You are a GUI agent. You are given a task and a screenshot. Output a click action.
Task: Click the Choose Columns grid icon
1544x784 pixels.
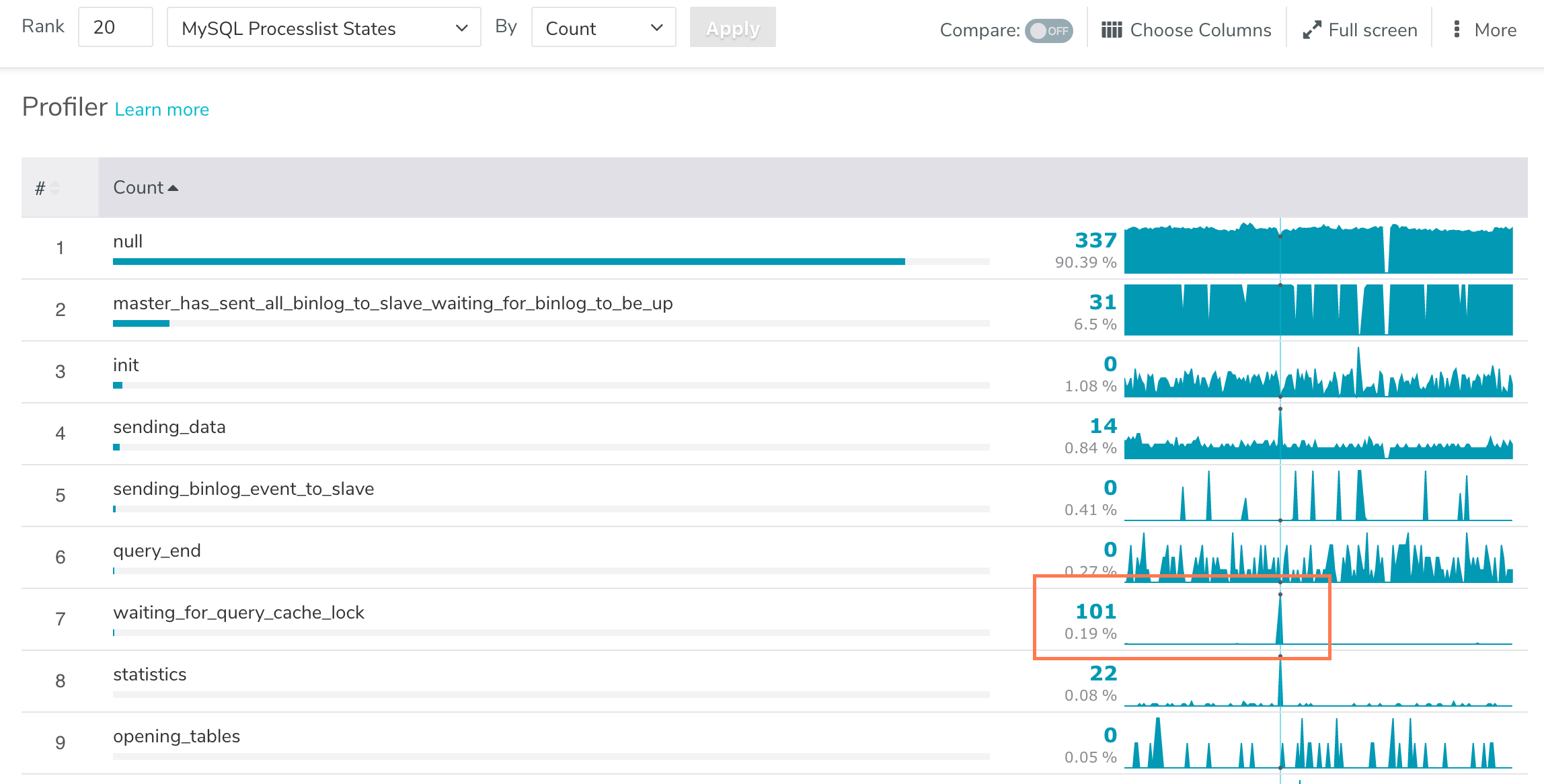1112,30
